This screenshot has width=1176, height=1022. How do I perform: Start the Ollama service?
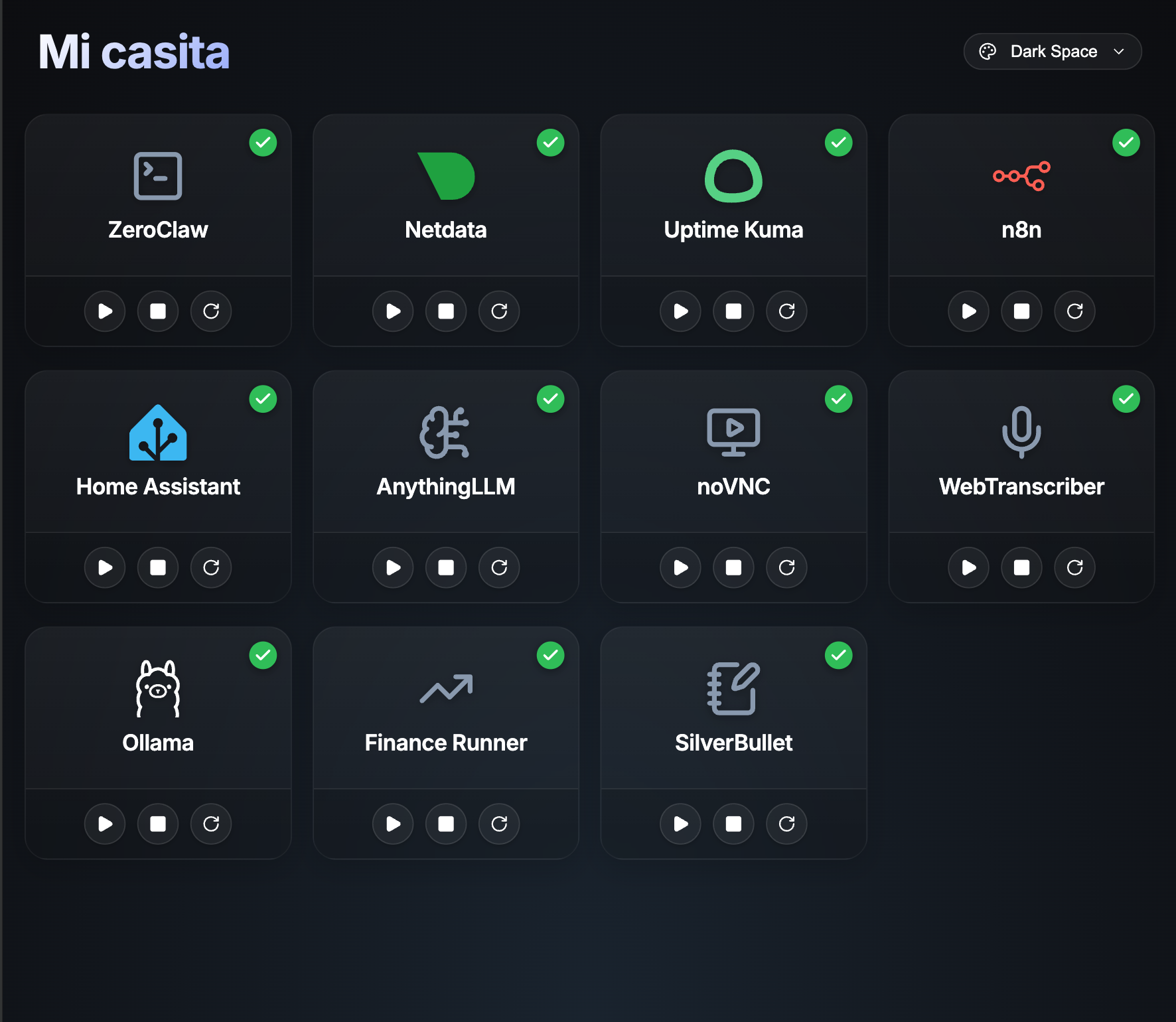pyautogui.click(x=104, y=824)
